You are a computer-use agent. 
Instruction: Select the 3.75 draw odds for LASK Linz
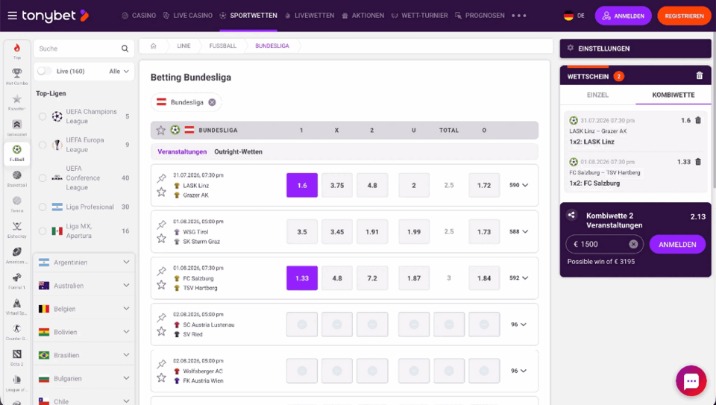337,185
